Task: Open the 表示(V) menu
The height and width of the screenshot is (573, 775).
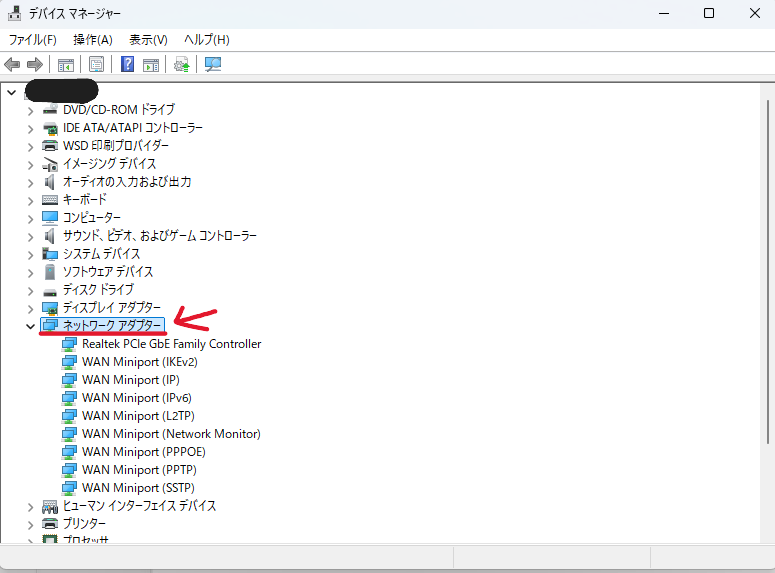Action: click(148, 40)
